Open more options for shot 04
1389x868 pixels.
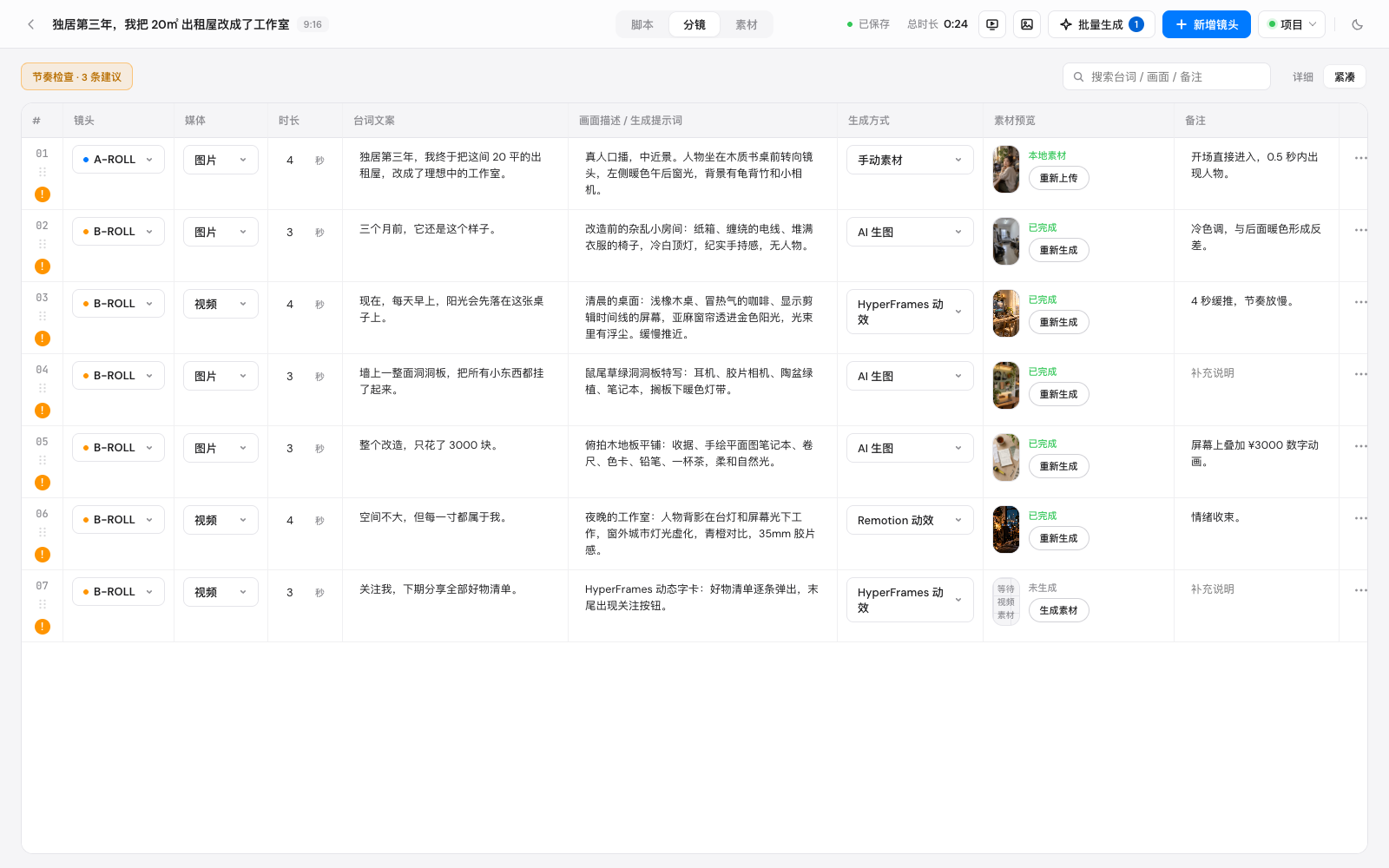pos(1360,374)
